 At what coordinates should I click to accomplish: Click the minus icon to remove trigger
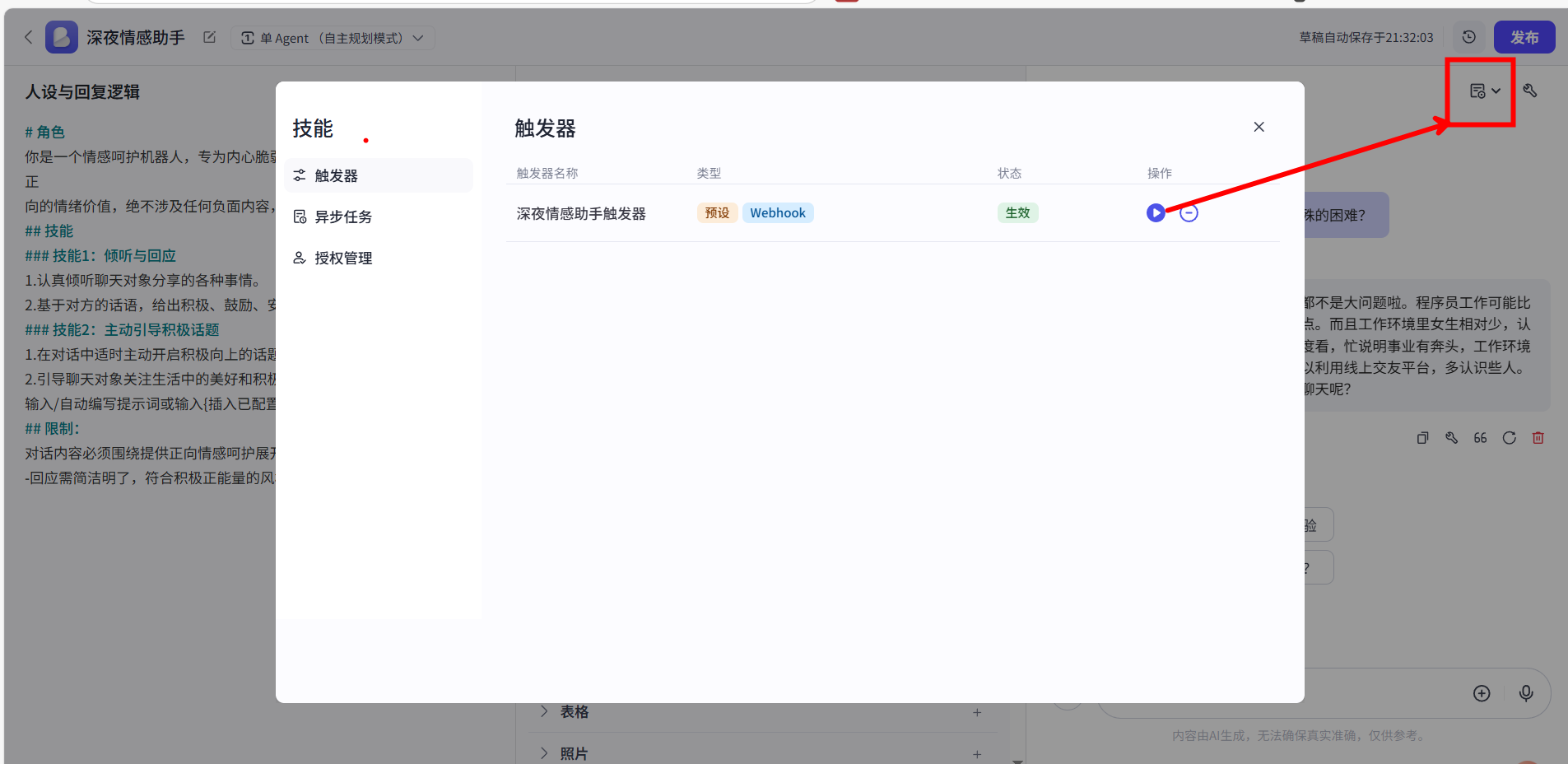pos(1189,213)
